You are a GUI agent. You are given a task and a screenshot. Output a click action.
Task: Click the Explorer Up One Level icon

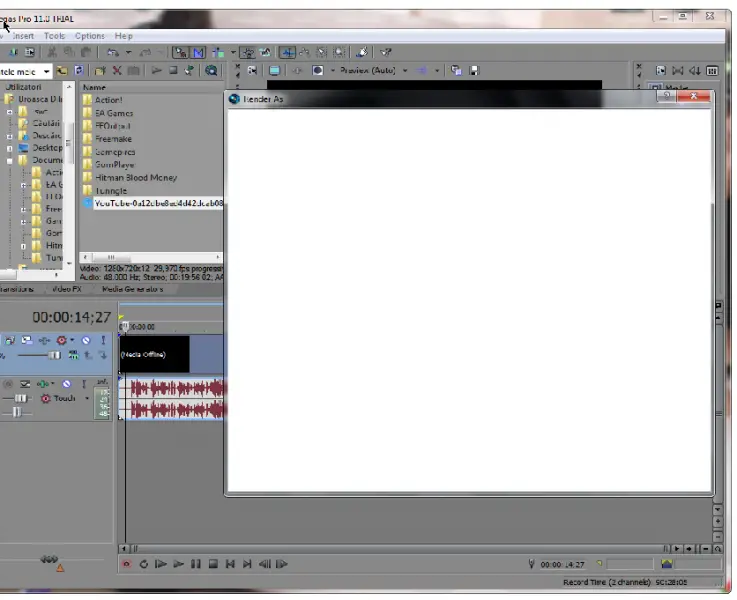[x=62, y=70]
